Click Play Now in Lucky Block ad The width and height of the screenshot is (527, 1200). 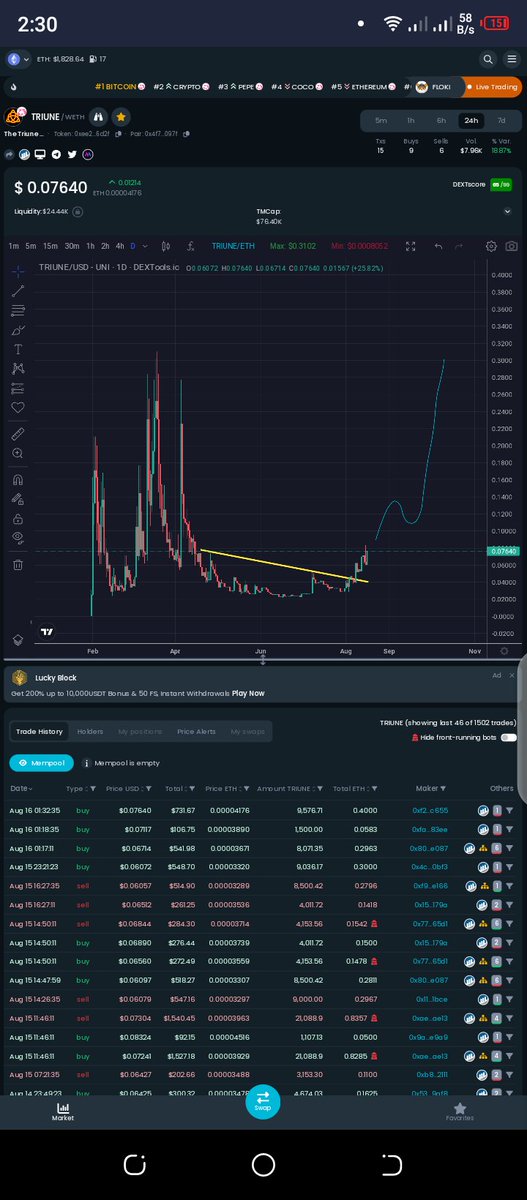(x=248, y=693)
